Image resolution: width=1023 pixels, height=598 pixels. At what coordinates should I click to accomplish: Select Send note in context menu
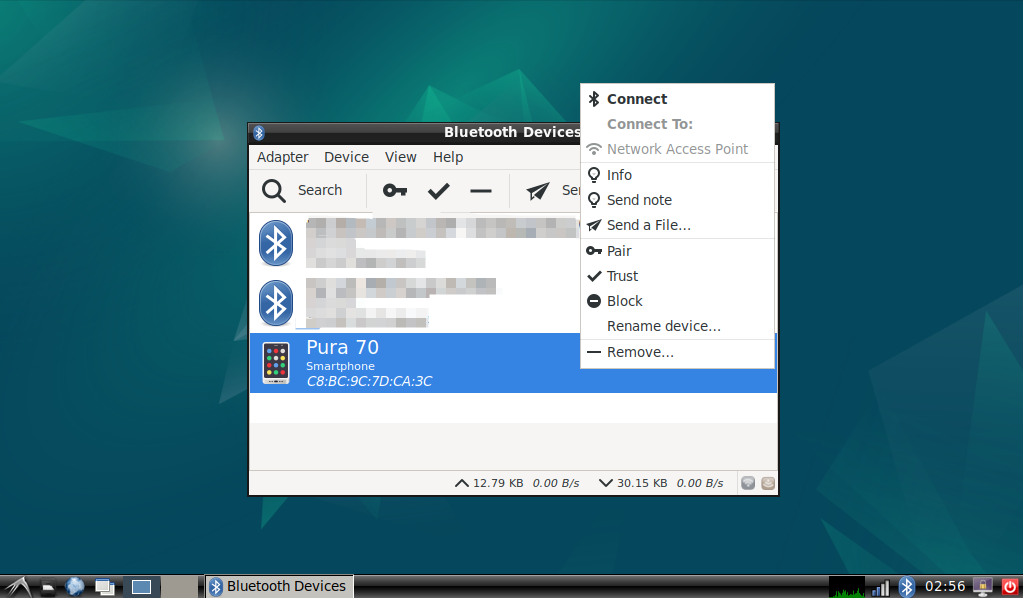(x=677, y=200)
